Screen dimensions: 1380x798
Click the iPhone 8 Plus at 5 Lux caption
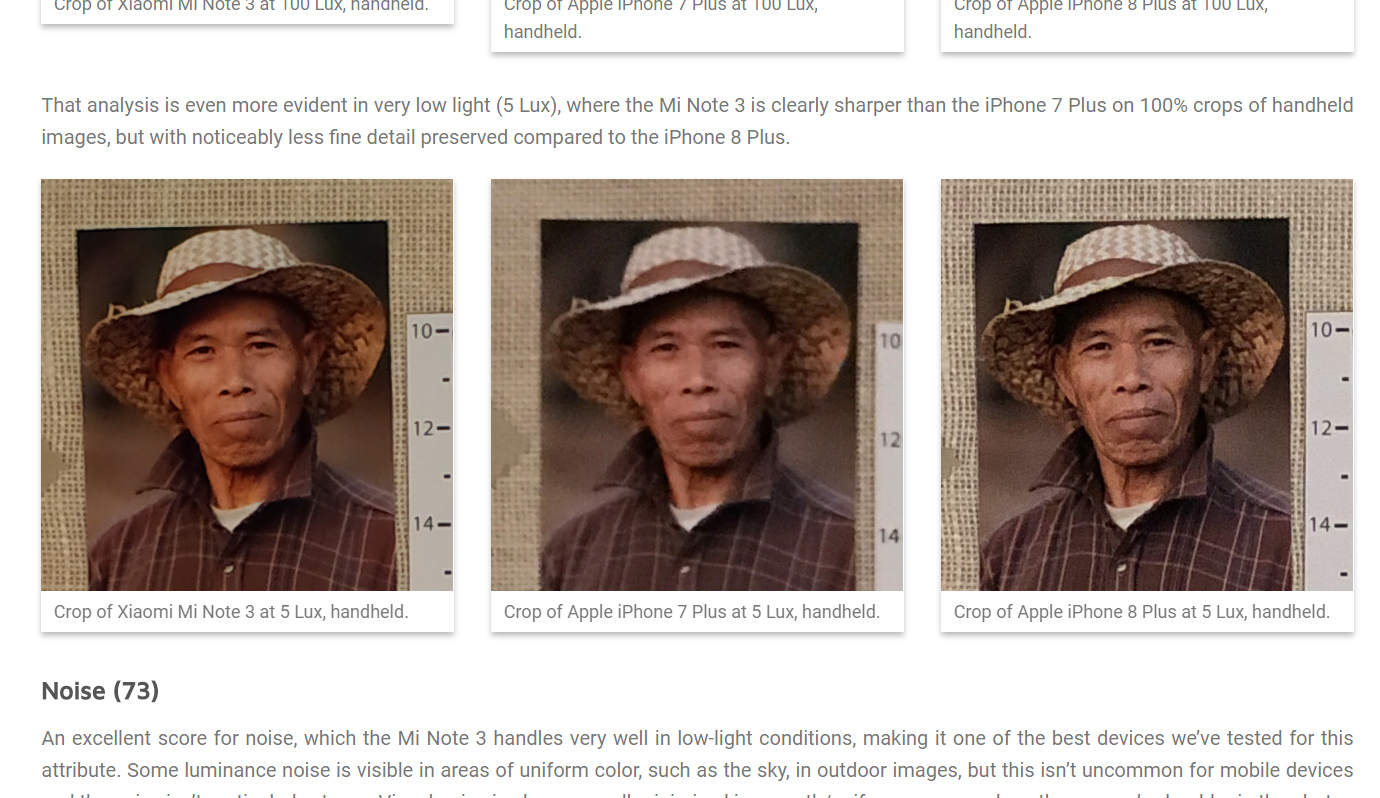pos(1142,612)
